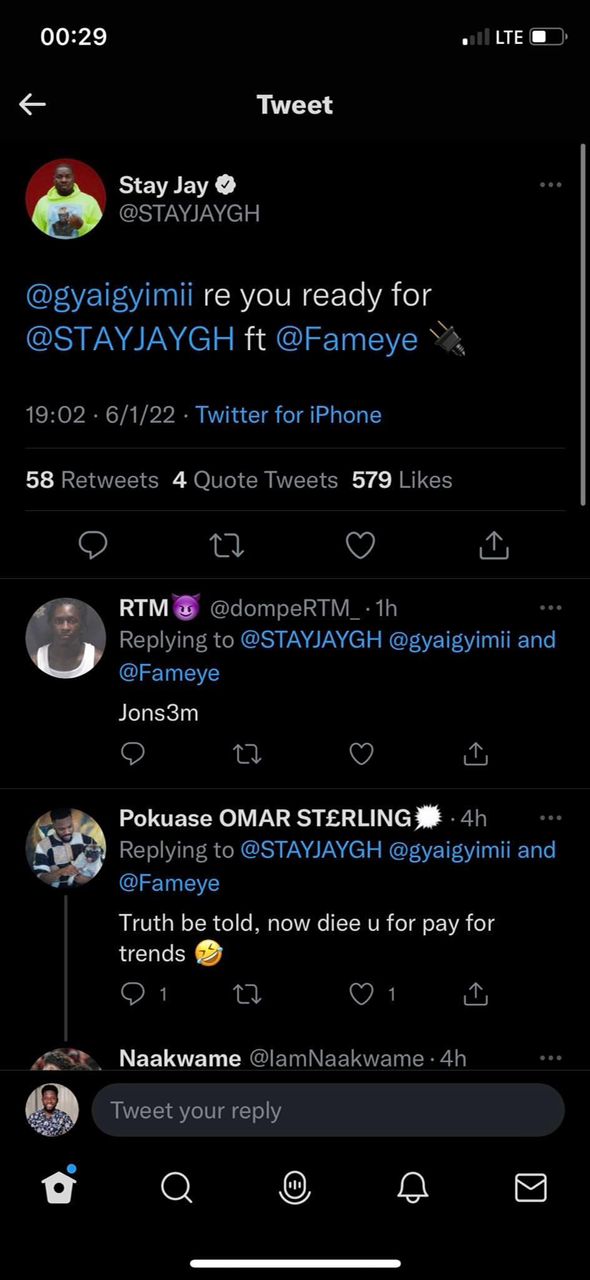The width and height of the screenshot is (590, 1280).
Task: Open the more options menu on Stay Jay's tweet
Action: pyautogui.click(x=550, y=185)
